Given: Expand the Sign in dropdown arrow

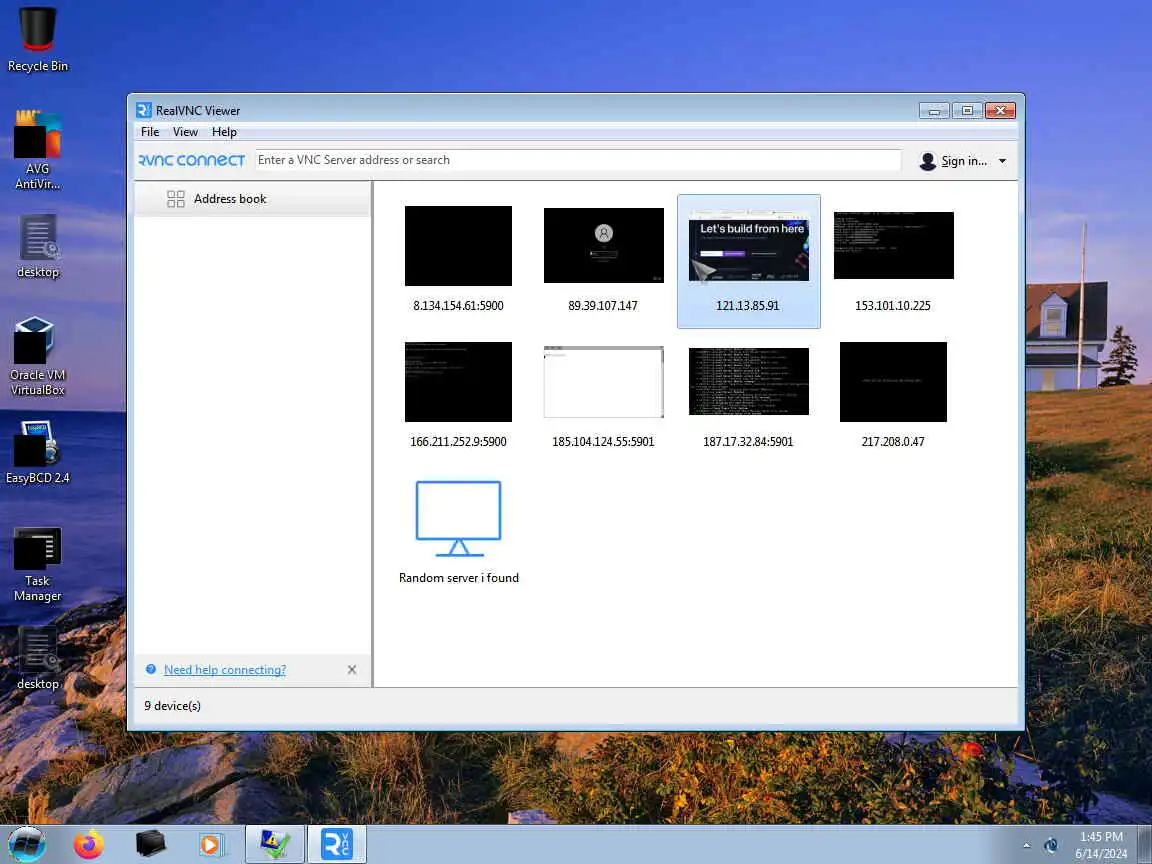Looking at the screenshot, I should (x=1002, y=161).
